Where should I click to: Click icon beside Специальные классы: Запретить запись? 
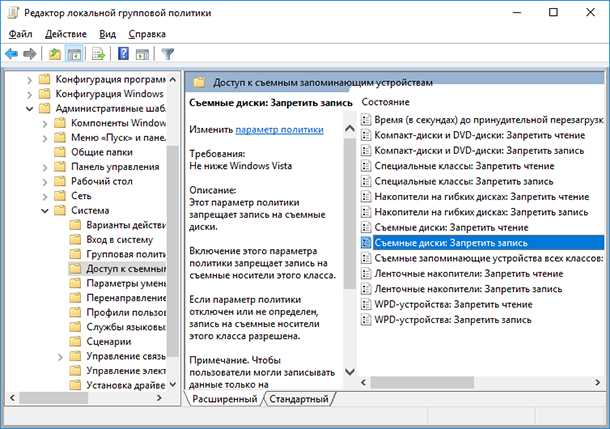click(x=366, y=181)
